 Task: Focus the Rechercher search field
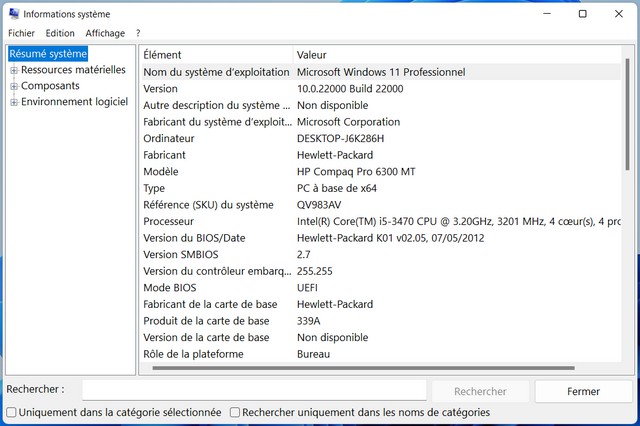coord(254,390)
